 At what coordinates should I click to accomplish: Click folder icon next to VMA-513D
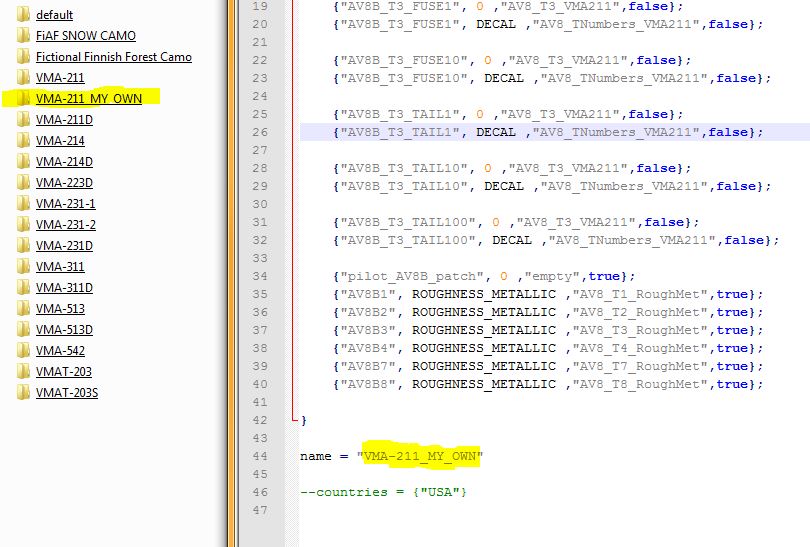tap(23, 329)
